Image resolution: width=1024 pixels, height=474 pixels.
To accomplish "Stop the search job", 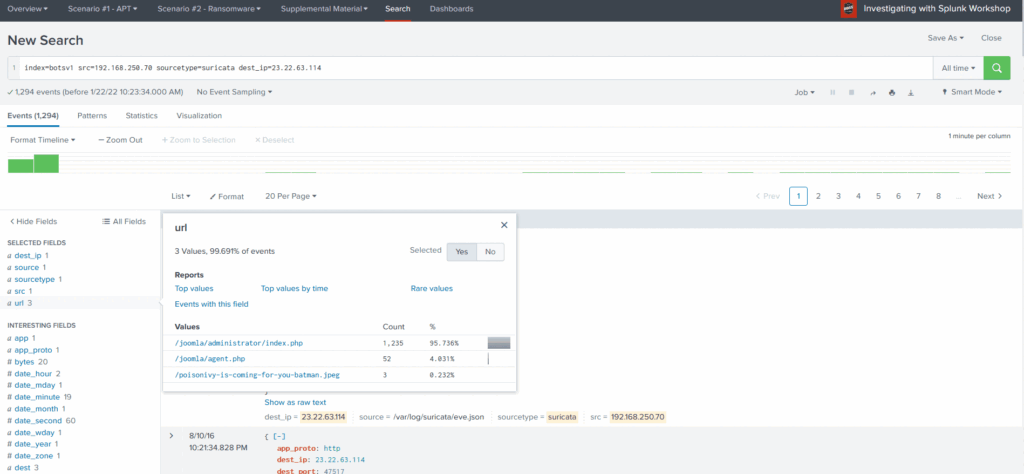I will (852, 93).
